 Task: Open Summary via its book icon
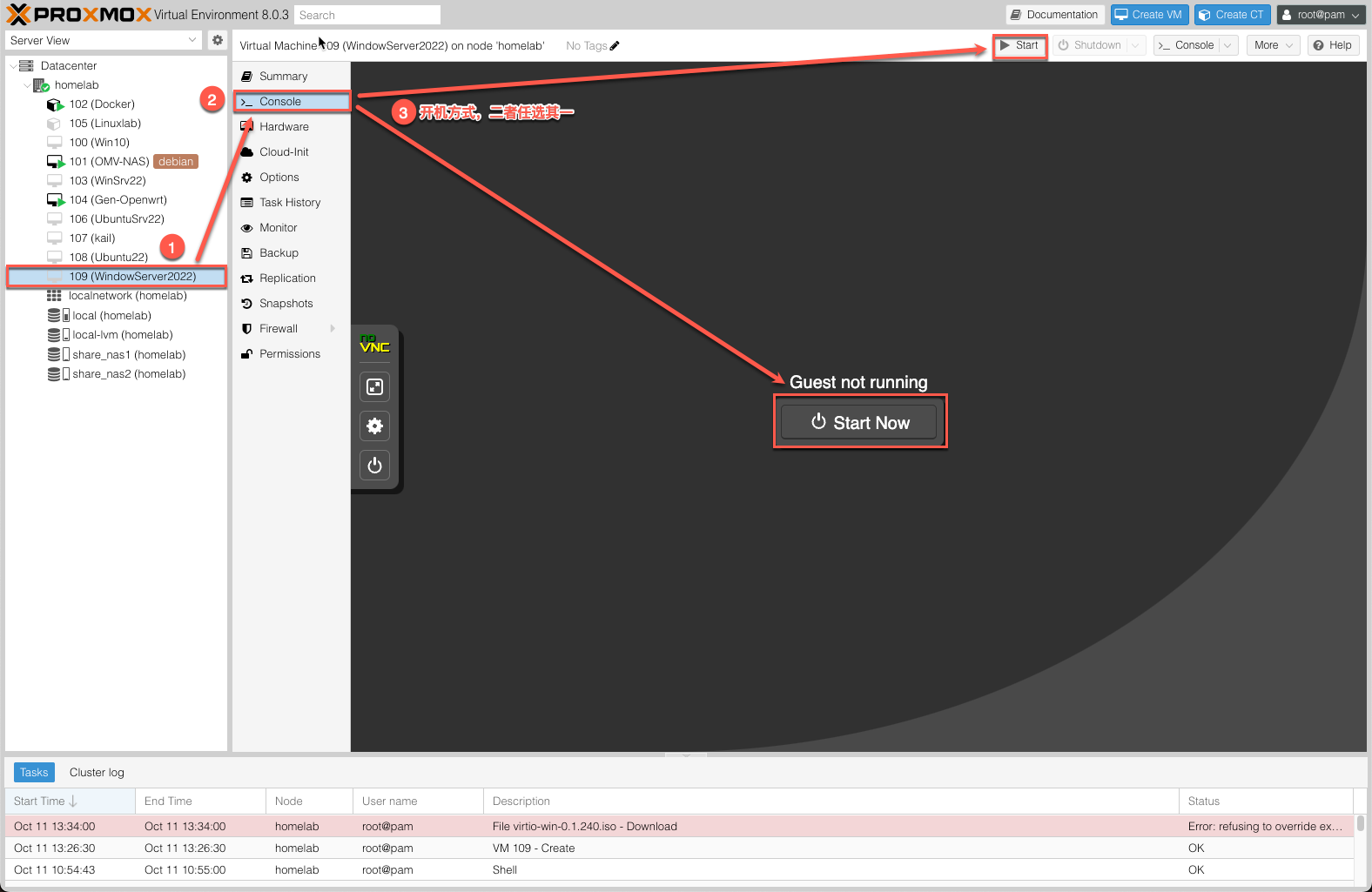(247, 77)
